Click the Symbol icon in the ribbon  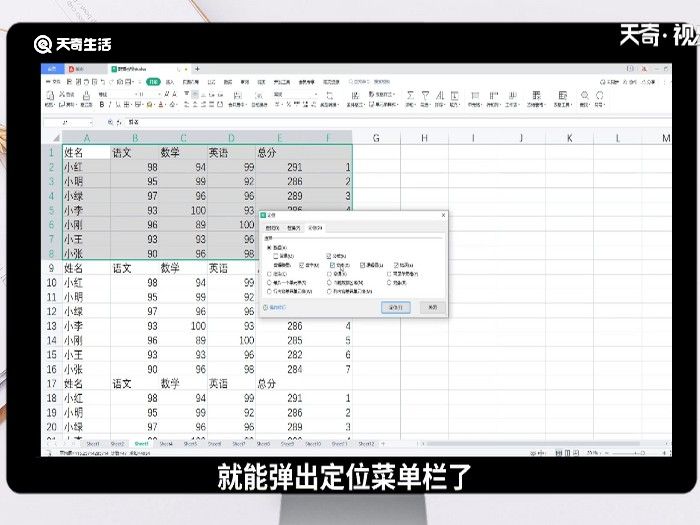600,96
